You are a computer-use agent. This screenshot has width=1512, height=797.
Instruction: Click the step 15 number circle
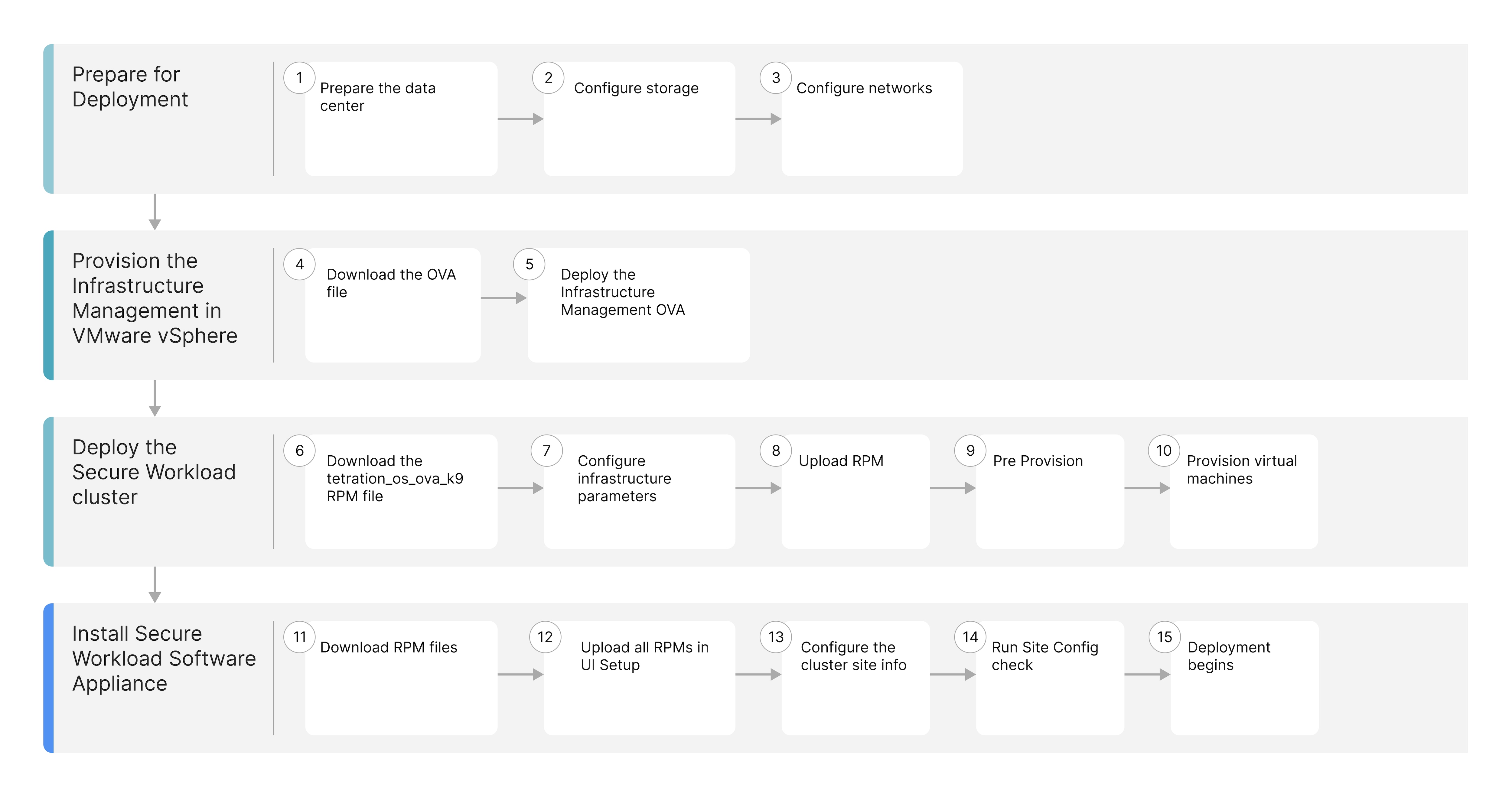(x=1165, y=637)
